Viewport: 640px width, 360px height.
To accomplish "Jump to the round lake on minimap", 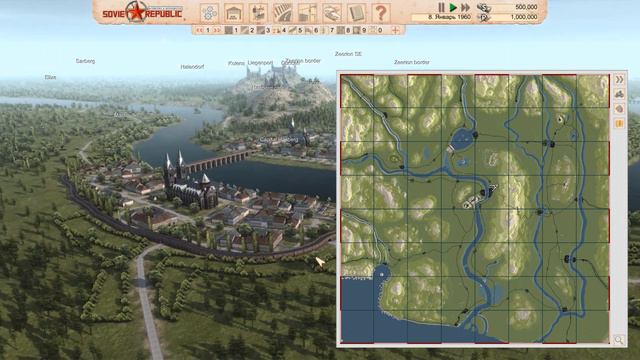I will tap(462, 138).
